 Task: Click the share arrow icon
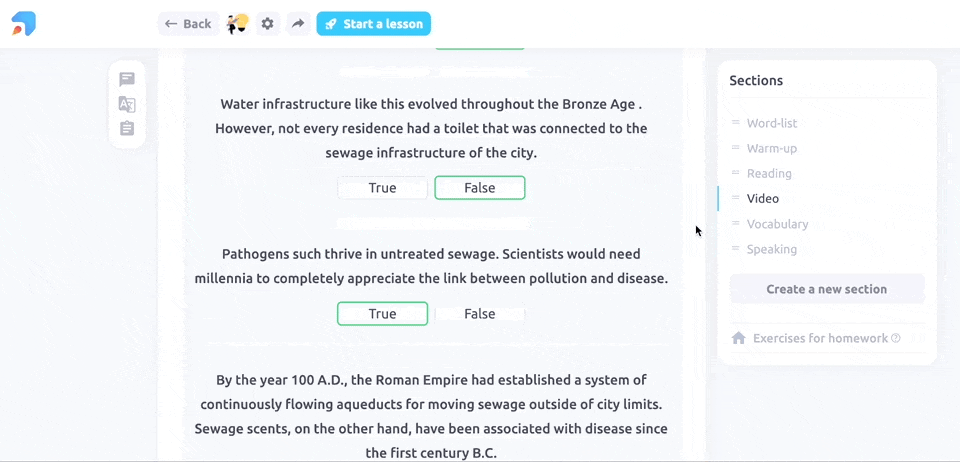297,24
